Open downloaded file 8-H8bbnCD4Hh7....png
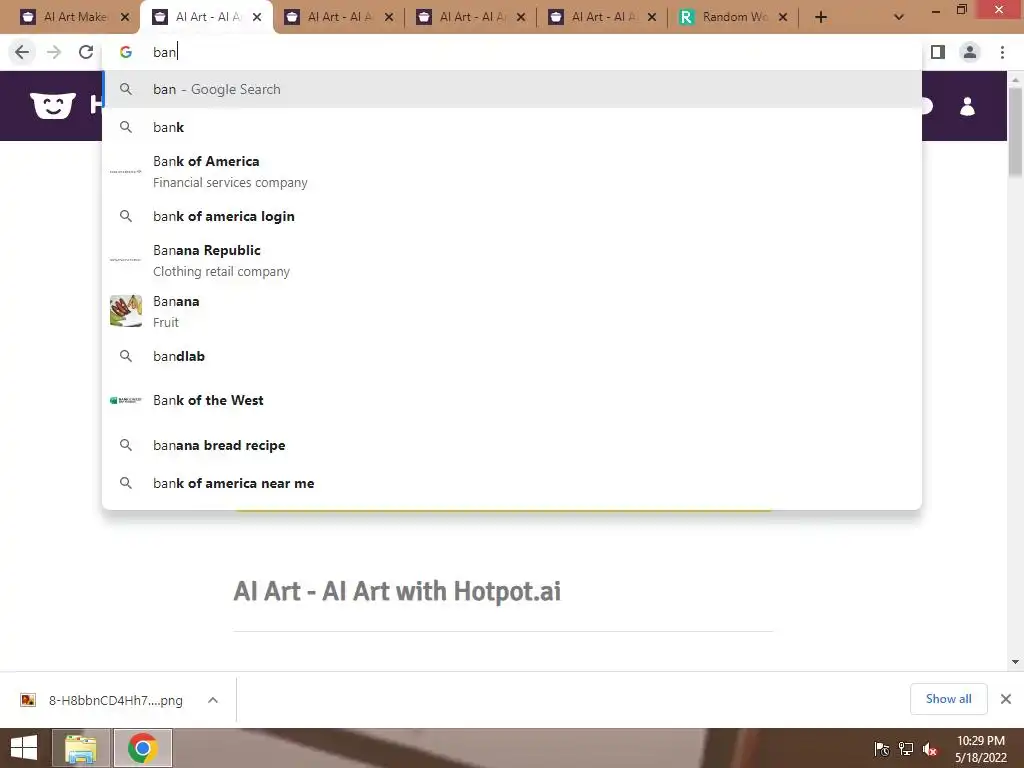The image size is (1024, 768). [115, 700]
